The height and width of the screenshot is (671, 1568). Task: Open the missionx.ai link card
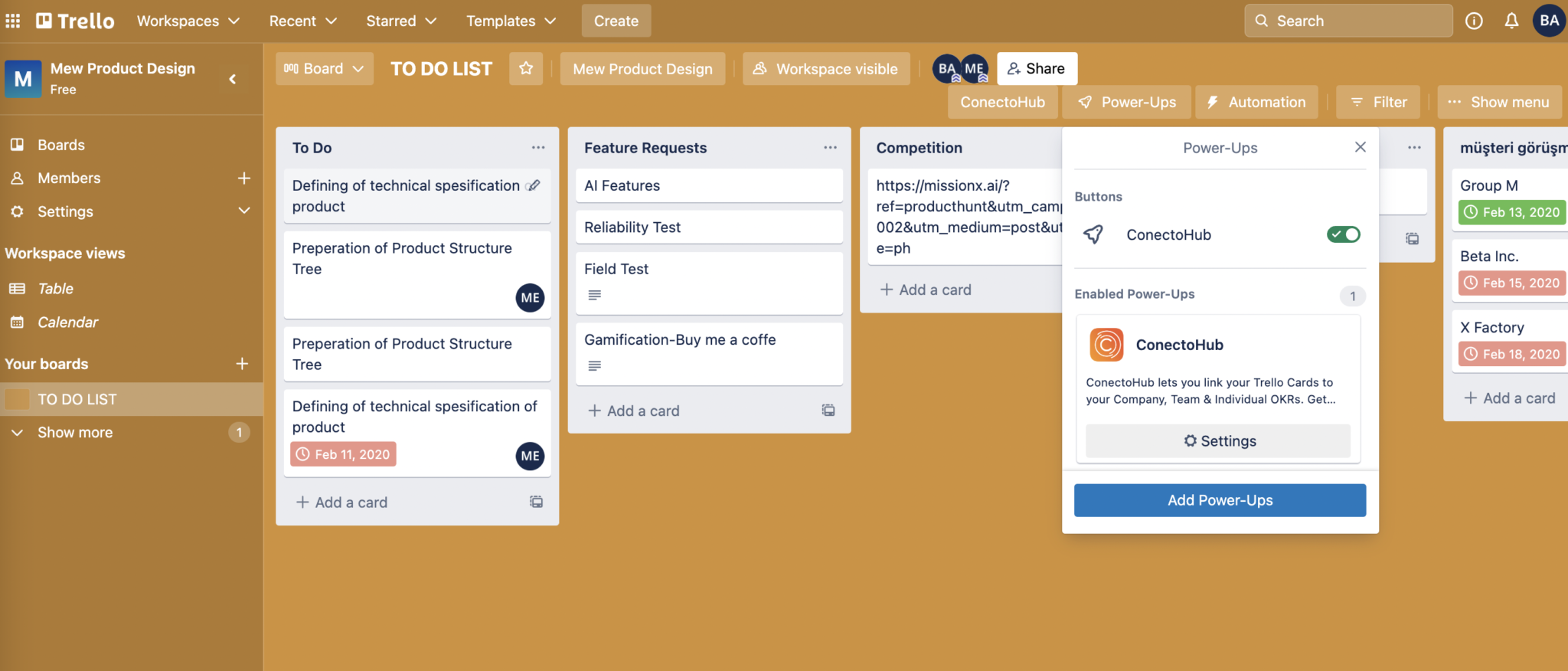[x=965, y=217]
